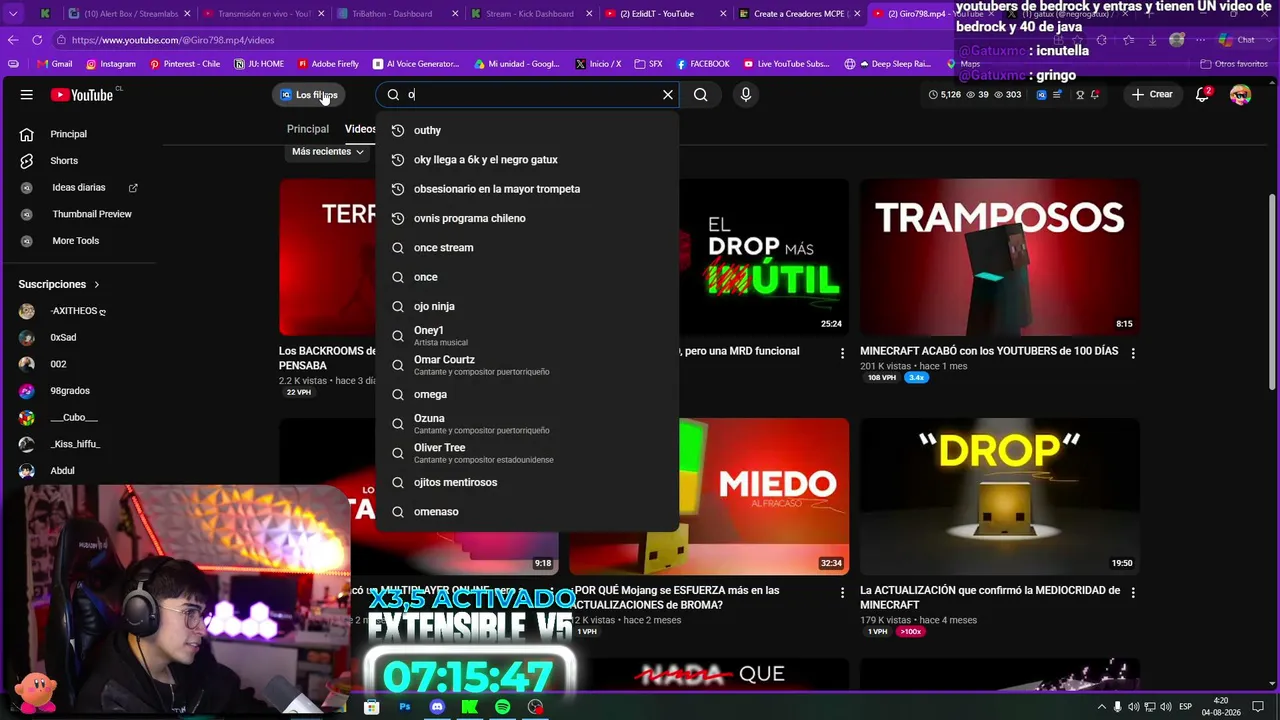This screenshot has width=1280, height=720.
Task: Select the 'omega' suggestion
Action: tap(527, 395)
